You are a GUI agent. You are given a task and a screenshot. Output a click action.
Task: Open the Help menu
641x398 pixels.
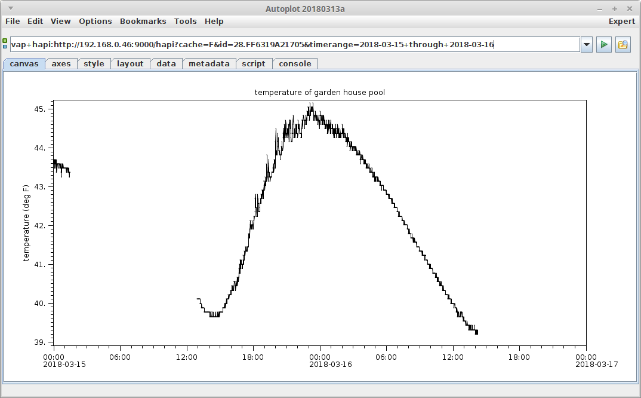pos(214,21)
